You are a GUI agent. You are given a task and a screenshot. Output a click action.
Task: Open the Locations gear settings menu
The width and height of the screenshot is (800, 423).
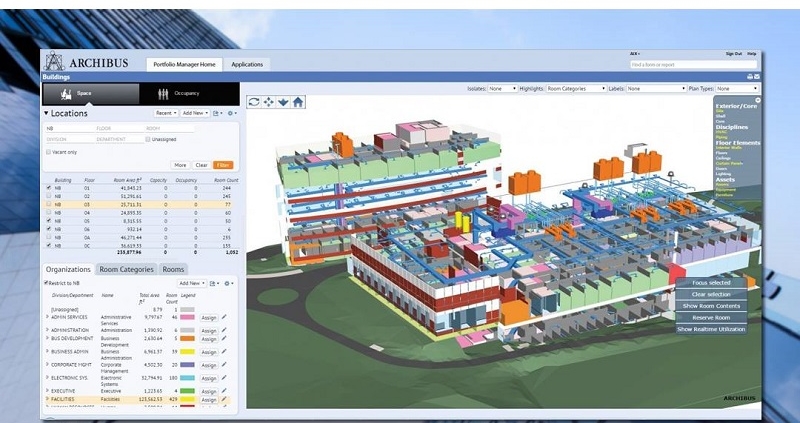(232, 113)
